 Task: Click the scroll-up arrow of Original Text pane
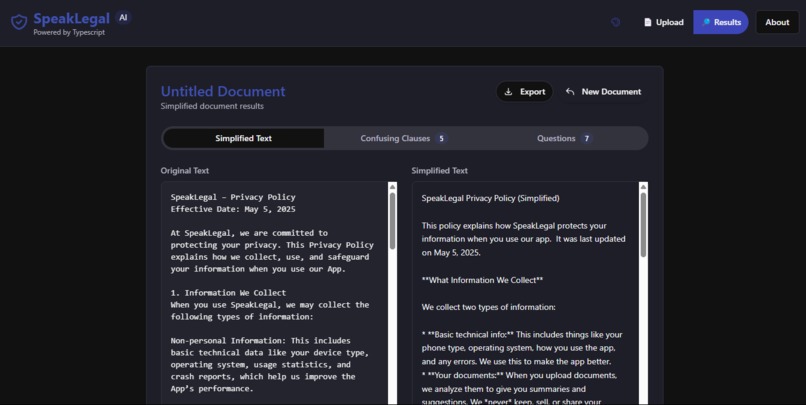(393, 187)
